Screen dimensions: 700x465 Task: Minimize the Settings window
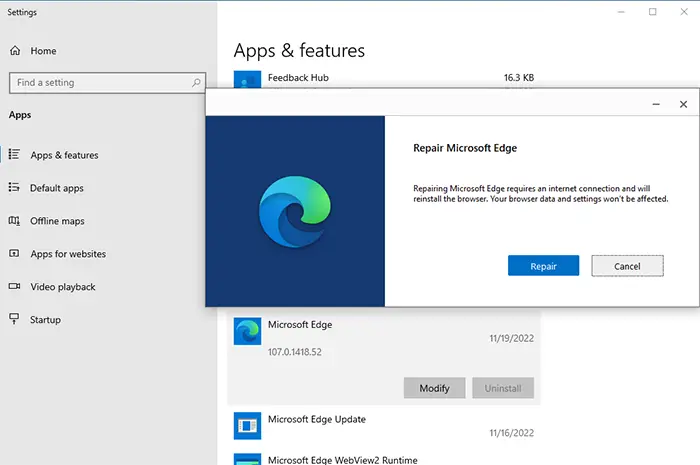click(621, 12)
